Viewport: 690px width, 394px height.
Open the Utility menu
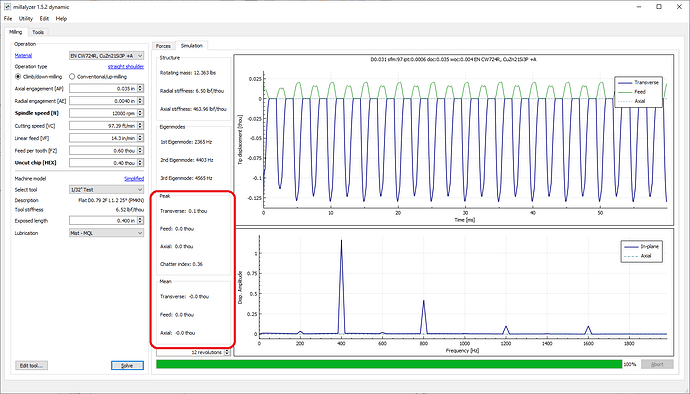click(x=26, y=18)
